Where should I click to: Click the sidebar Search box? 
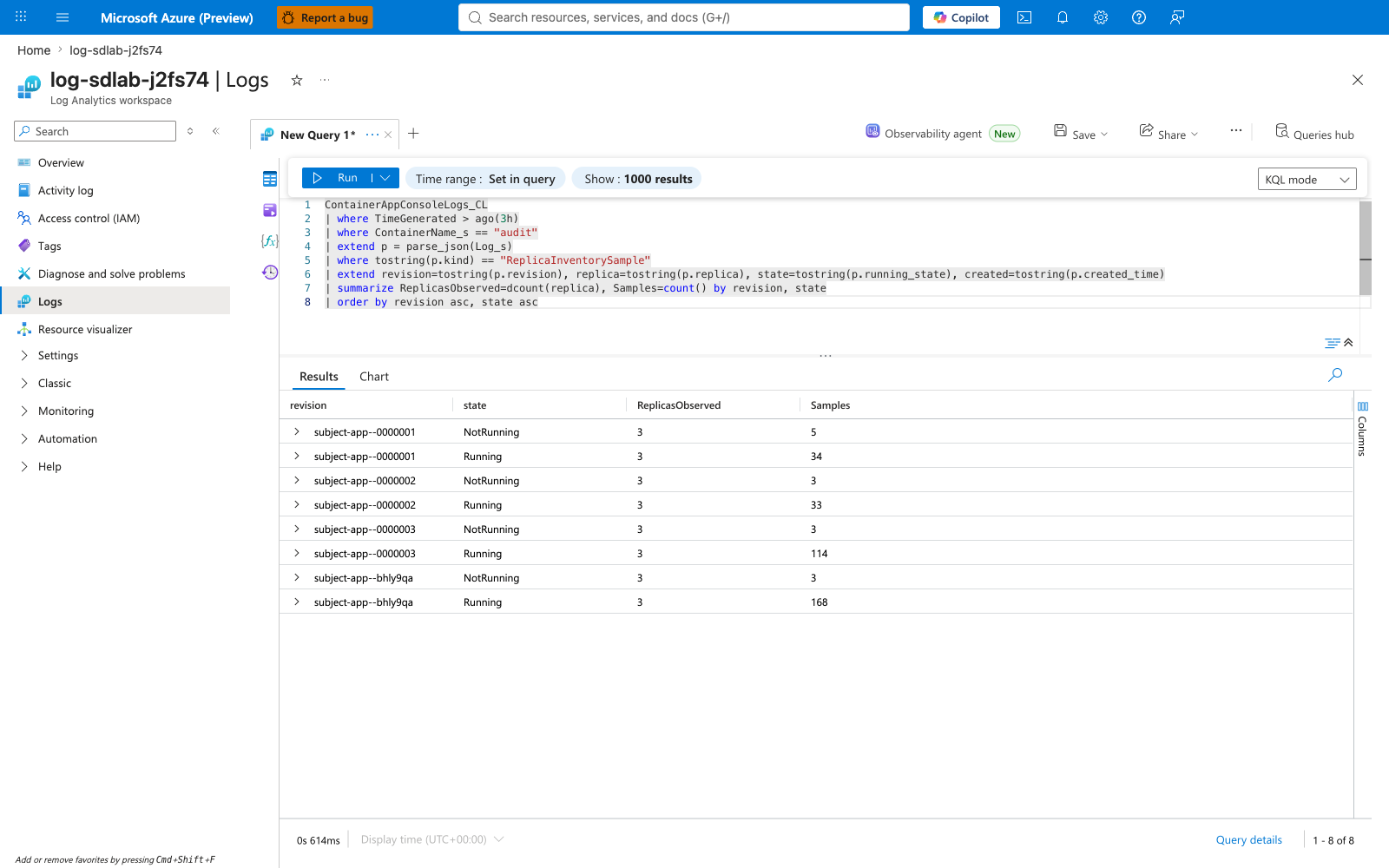95,131
